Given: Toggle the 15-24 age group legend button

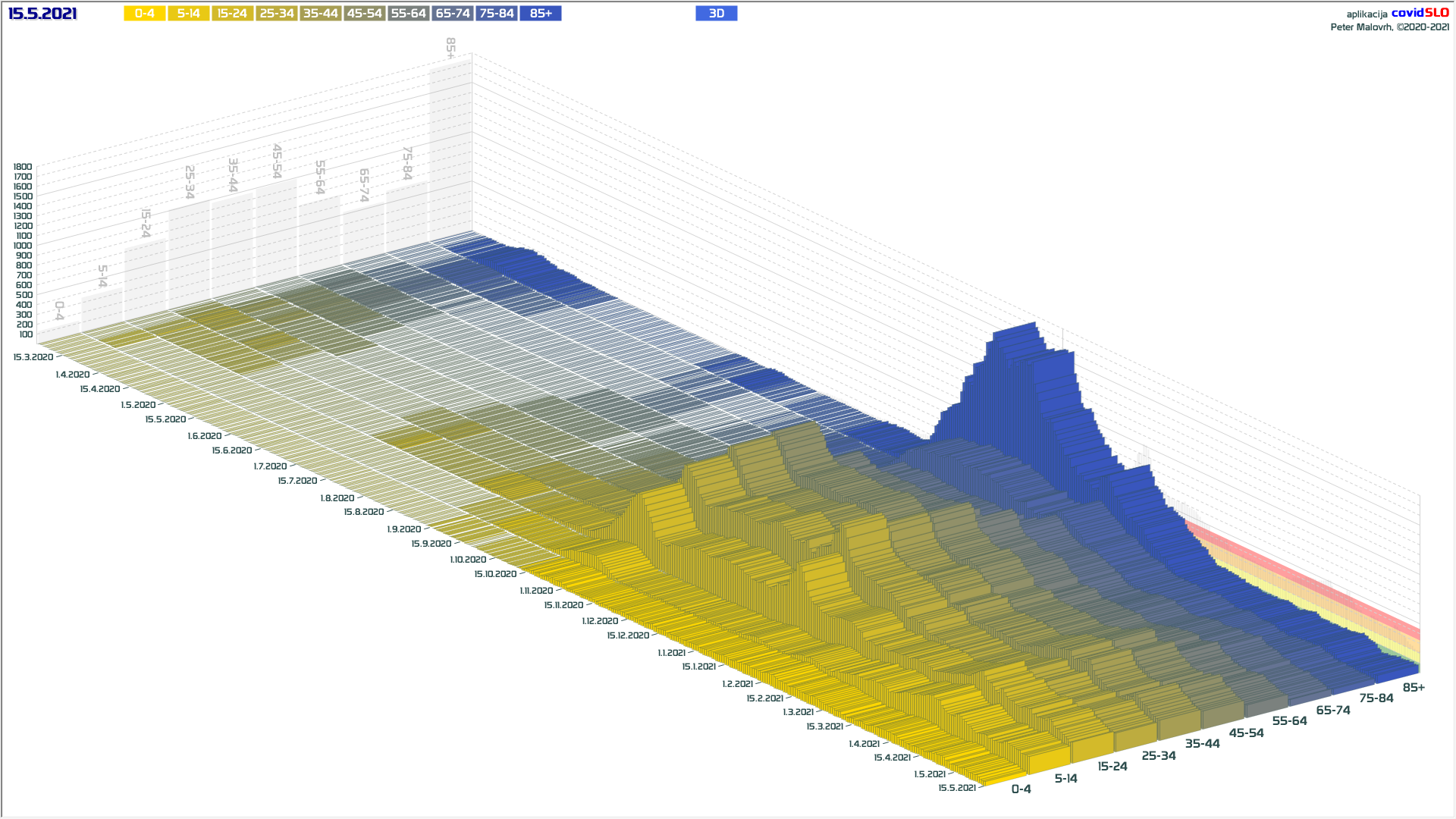Looking at the screenshot, I should coord(232,14).
